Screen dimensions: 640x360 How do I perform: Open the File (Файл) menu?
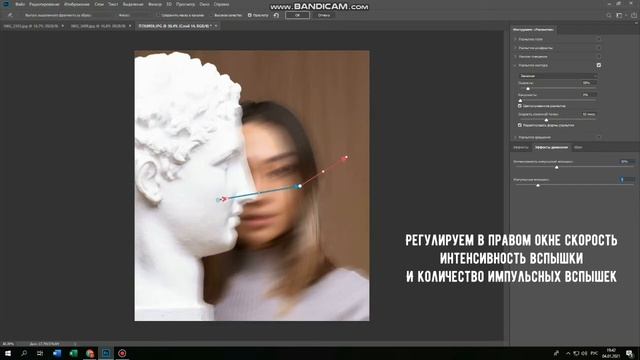tap(20, 4)
